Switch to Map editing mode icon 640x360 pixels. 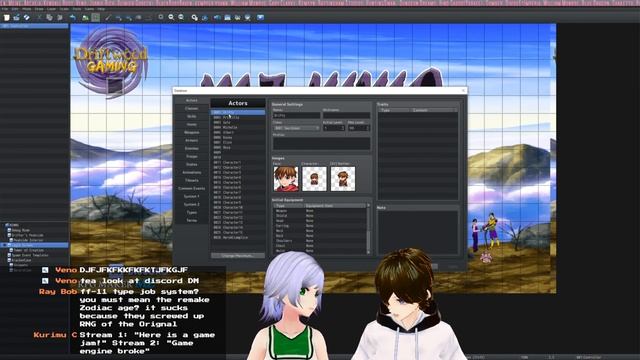point(85,18)
